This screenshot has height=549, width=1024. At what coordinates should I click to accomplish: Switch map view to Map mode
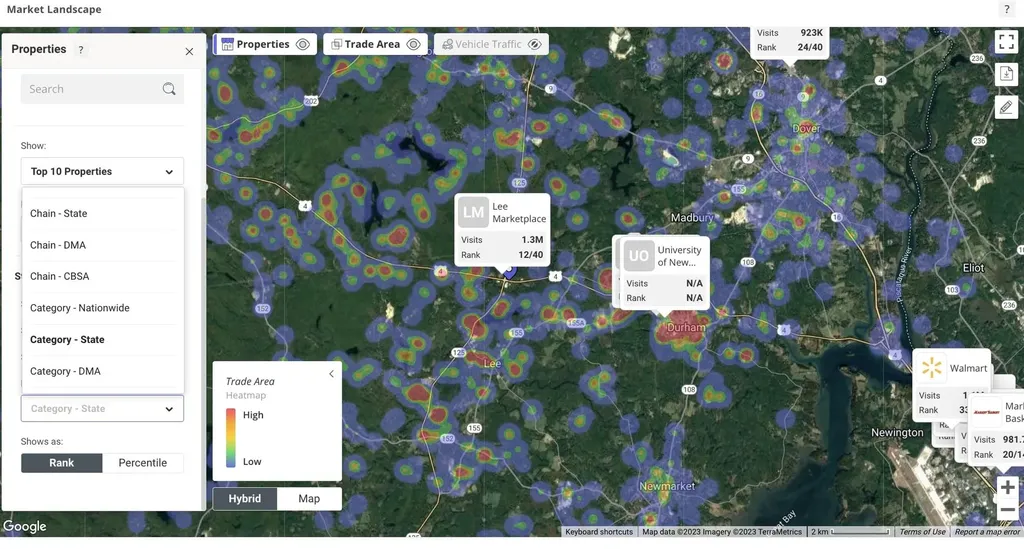[309, 498]
